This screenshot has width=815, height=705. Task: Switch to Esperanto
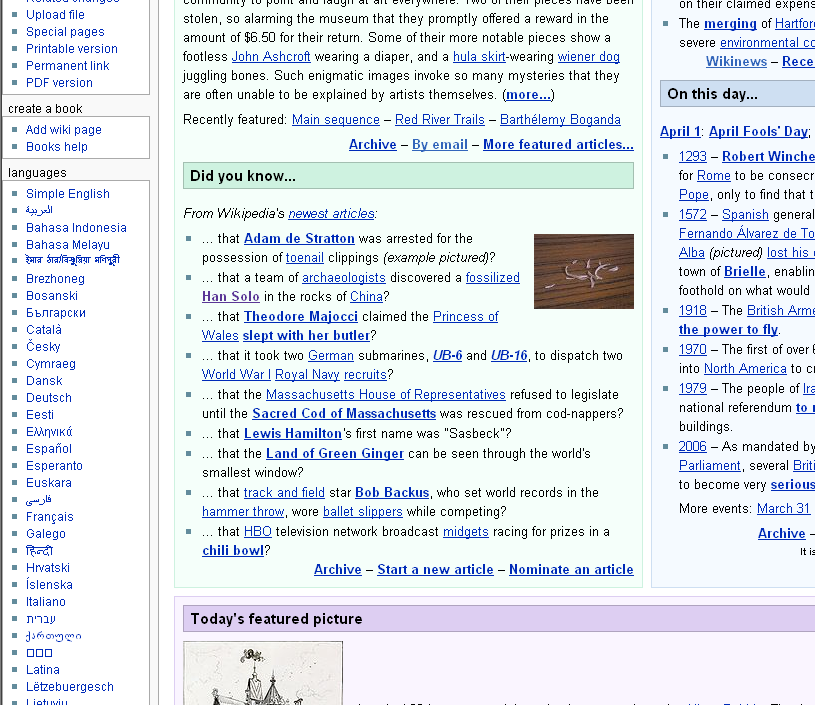tap(54, 466)
